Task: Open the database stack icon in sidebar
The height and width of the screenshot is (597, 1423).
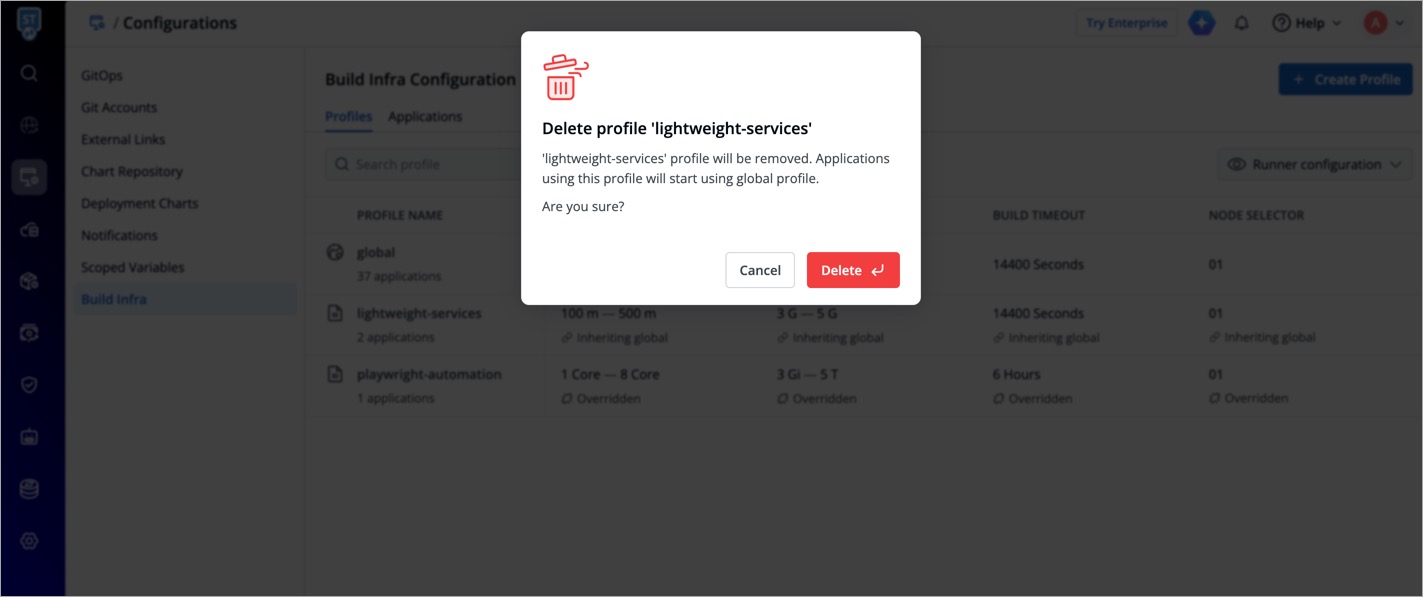Action: coord(29,489)
